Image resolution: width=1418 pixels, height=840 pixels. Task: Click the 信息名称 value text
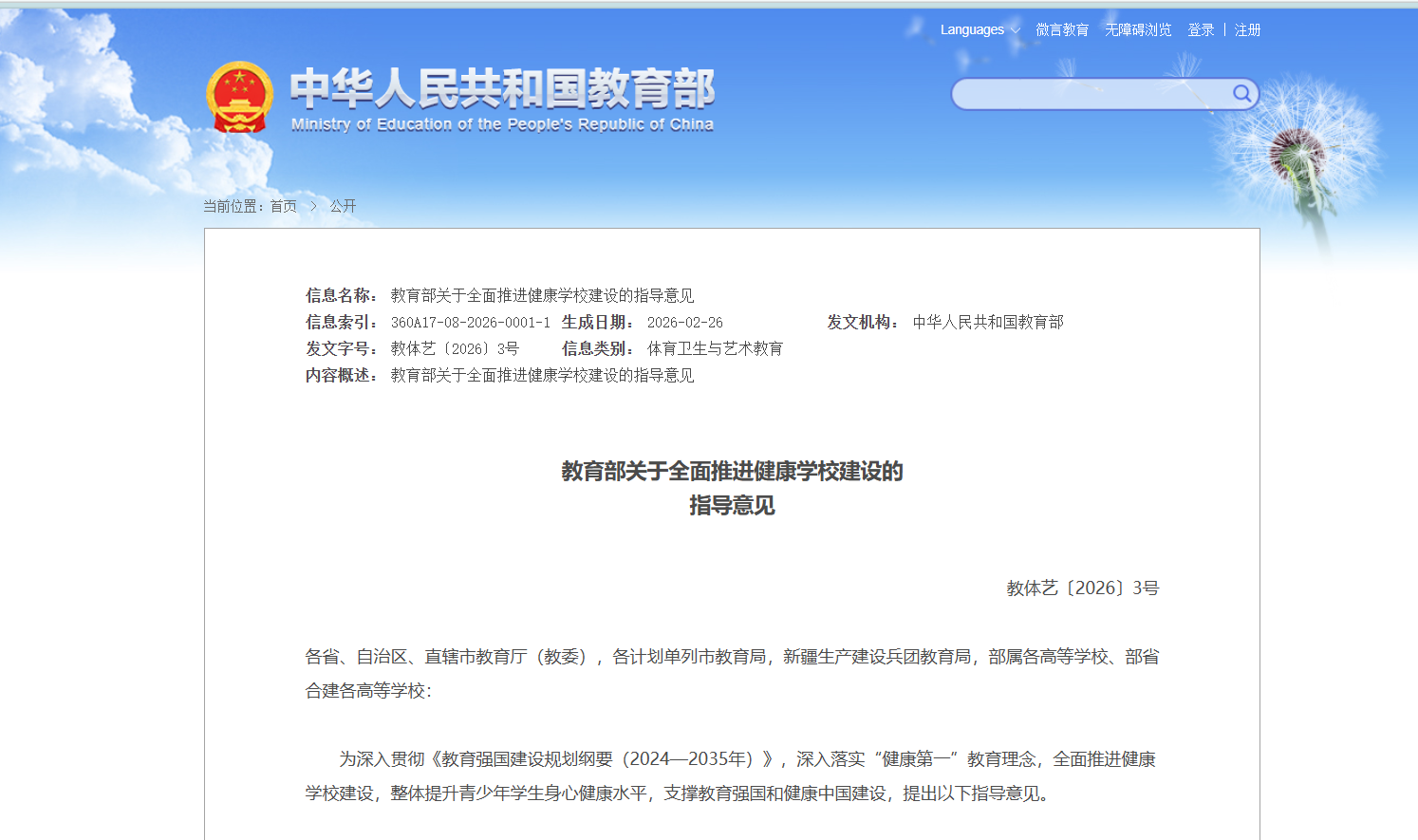pos(542,296)
